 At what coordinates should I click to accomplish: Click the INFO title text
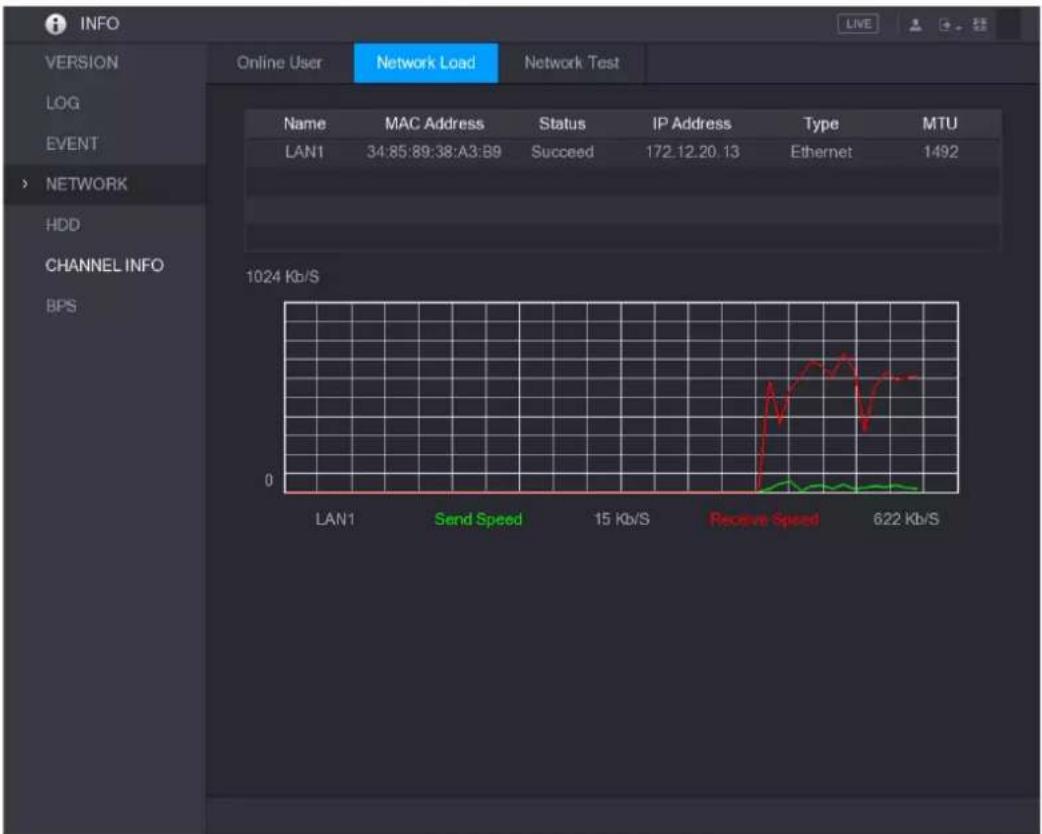pos(100,24)
